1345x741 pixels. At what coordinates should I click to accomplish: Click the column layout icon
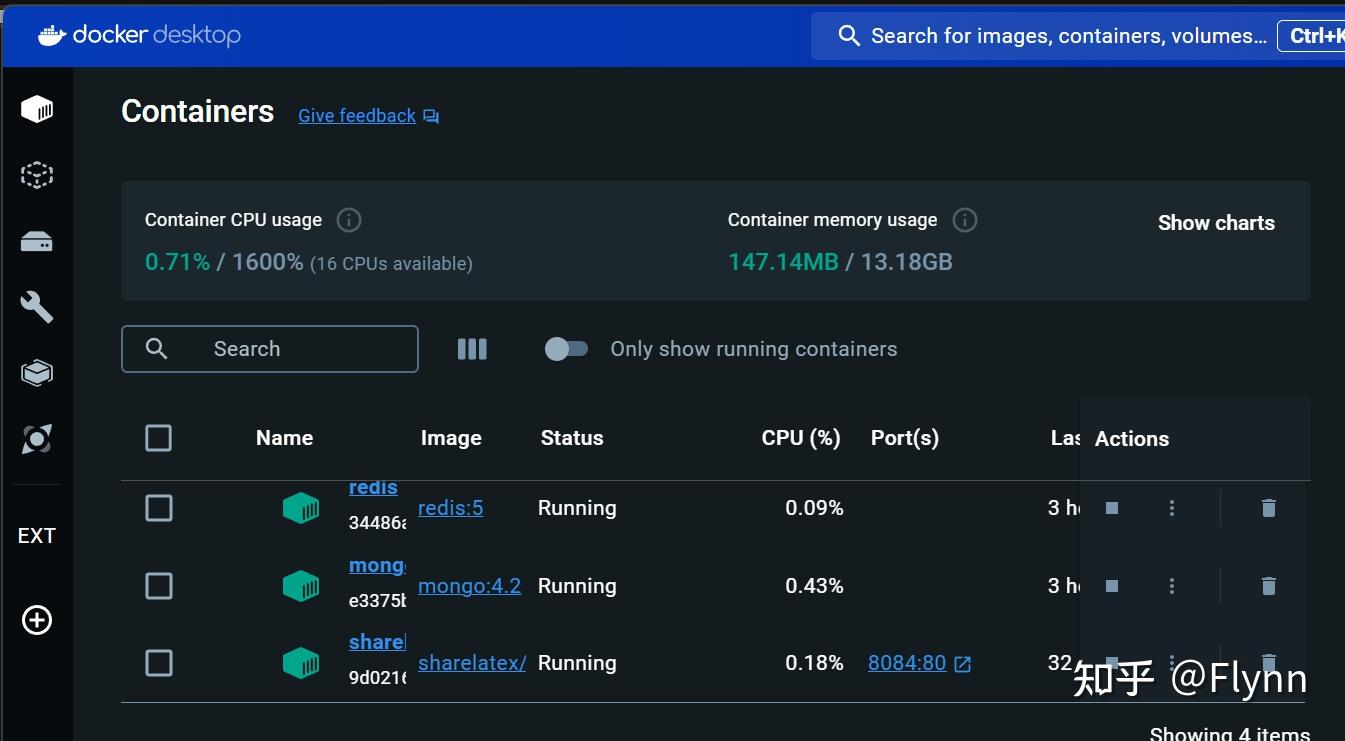pyautogui.click(x=472, y=349)
